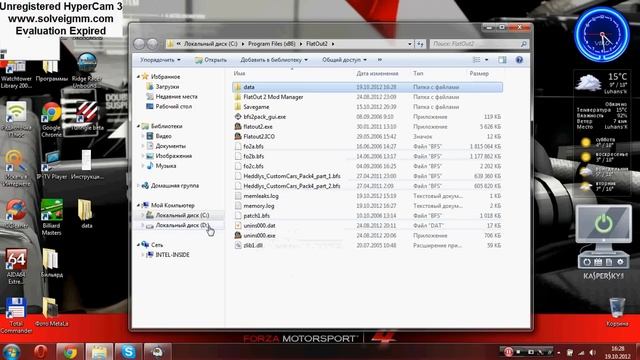
Task: Open the Добавить в библиотеку menu
Action: pos(274,60)
